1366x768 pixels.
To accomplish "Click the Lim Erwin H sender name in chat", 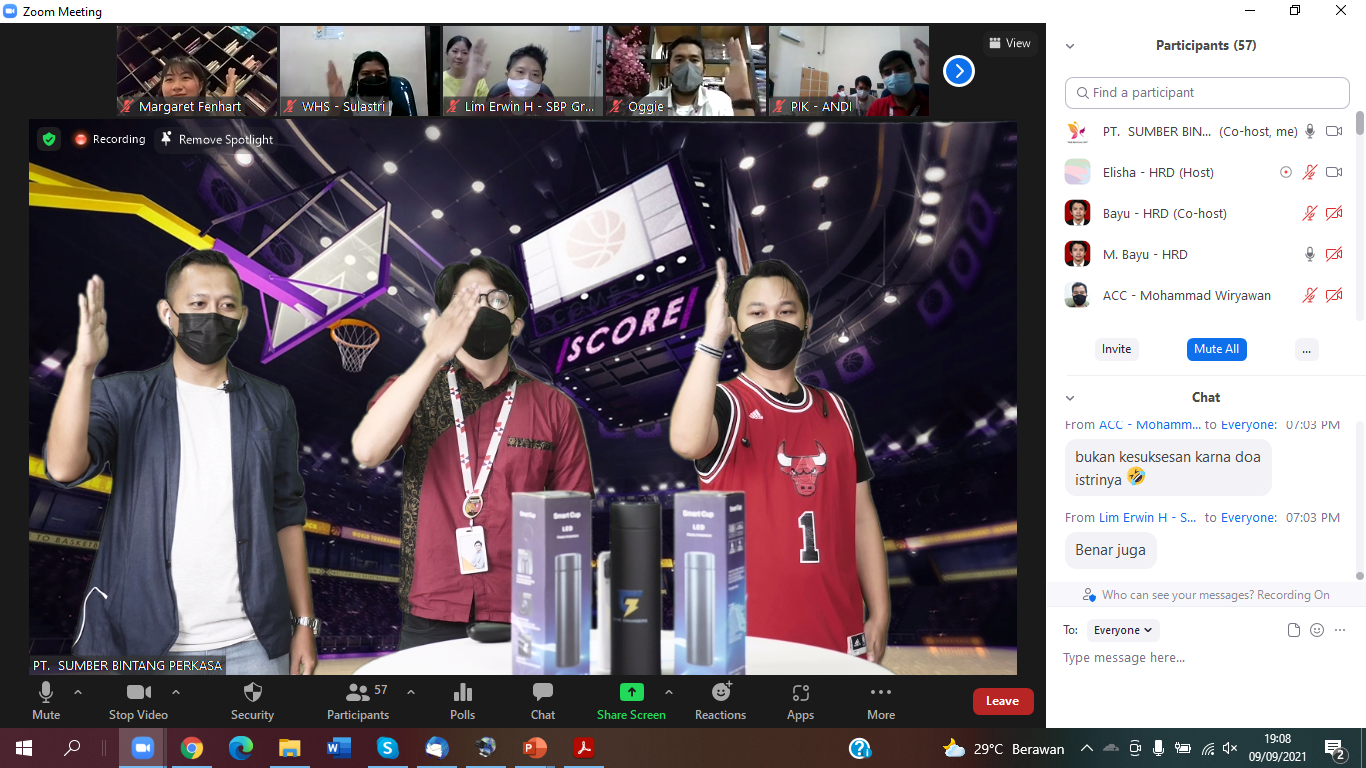I will click(1147, 517).
